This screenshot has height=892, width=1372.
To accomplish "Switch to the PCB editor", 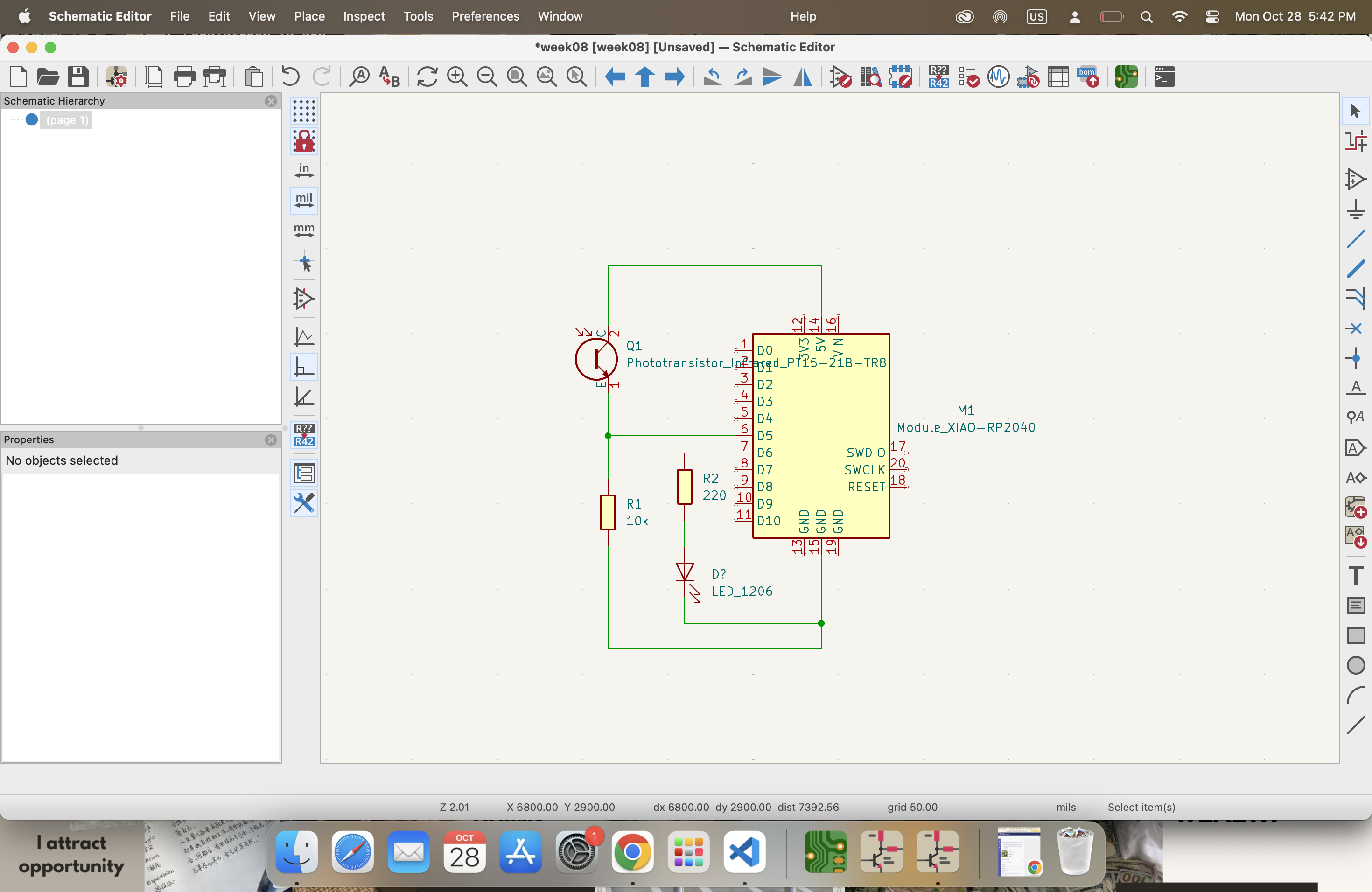I will coord(1127,77).
